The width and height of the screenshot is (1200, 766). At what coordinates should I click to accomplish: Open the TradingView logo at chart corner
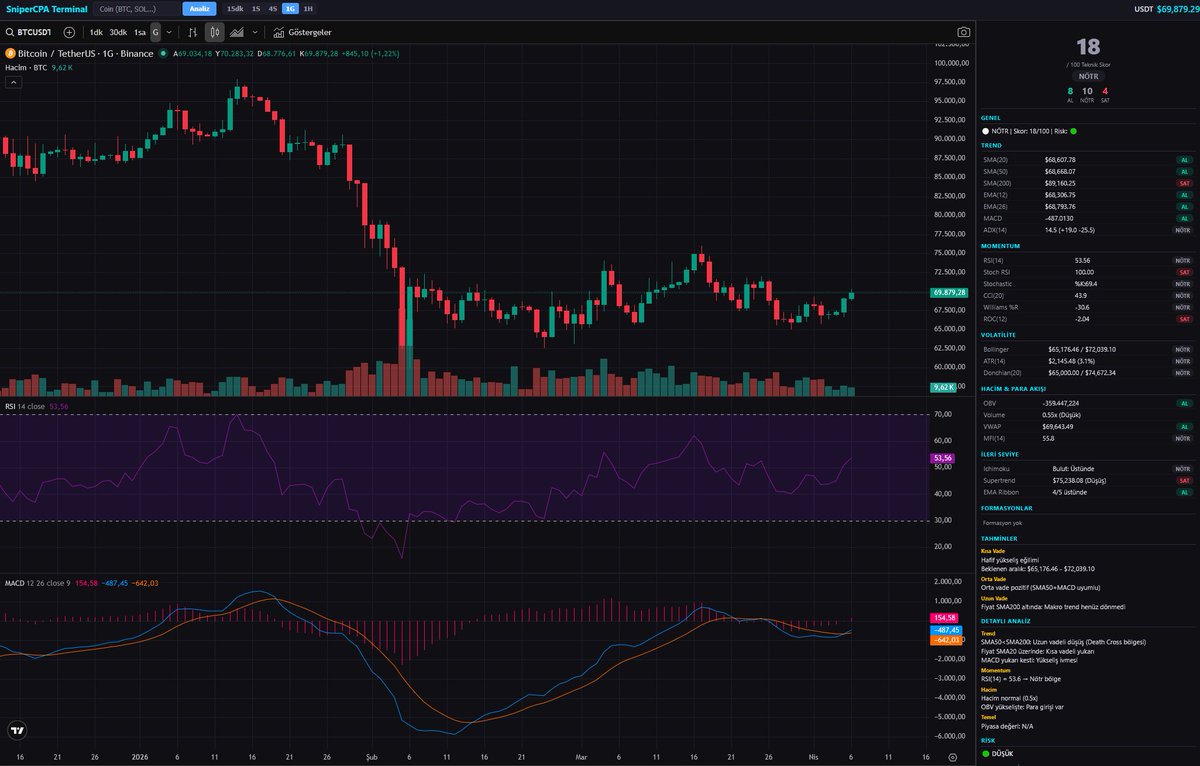(x=16, y=731)
